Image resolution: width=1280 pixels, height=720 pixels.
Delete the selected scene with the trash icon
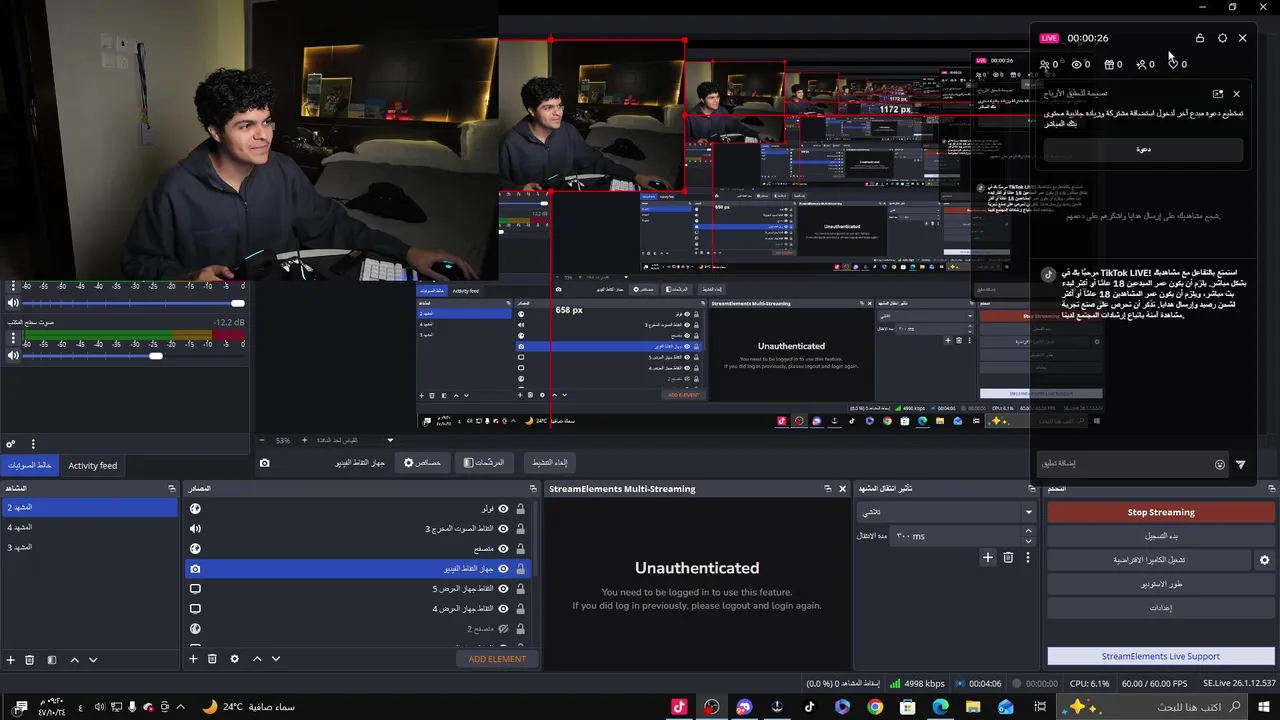pos(30,660)
